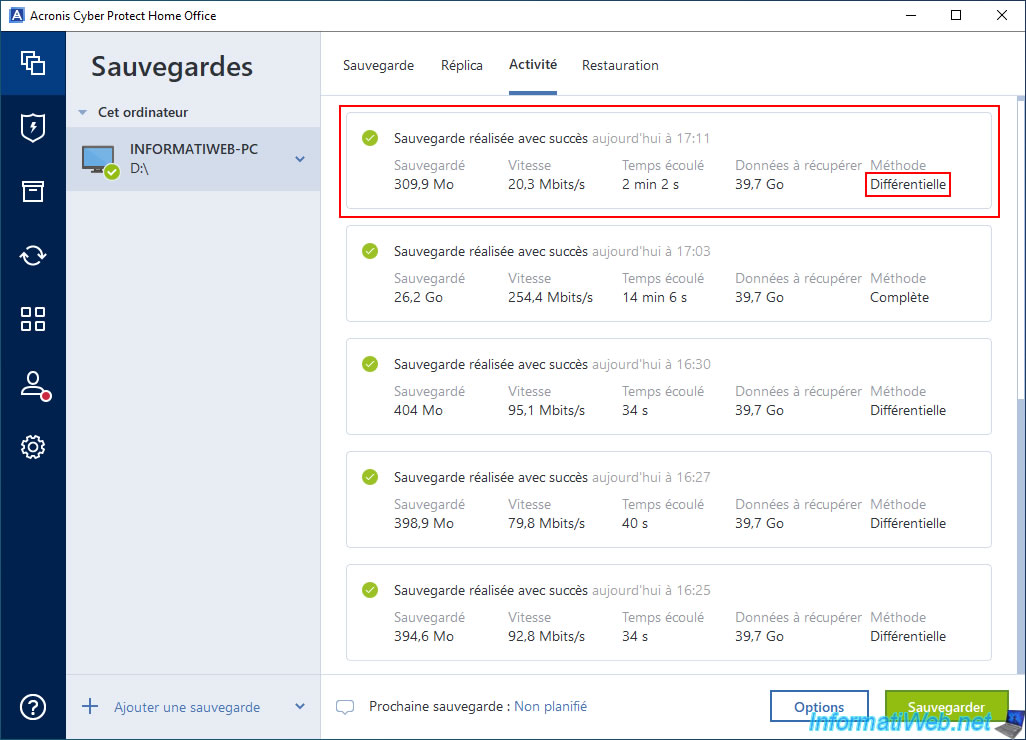Screen dimensions: 1026x740
Task: Open the Ajouter une sauvegarde dropdown arrow
Action: coord(300,707)
